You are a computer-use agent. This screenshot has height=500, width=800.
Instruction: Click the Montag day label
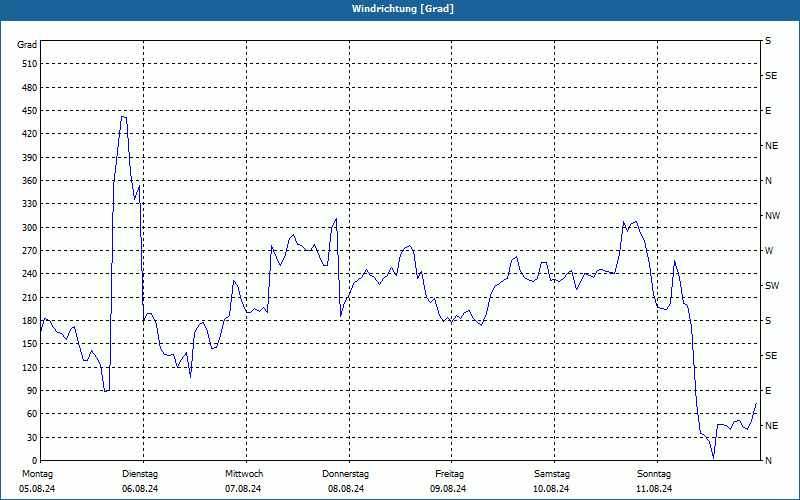pyautogui.click(x=38, y=474)
